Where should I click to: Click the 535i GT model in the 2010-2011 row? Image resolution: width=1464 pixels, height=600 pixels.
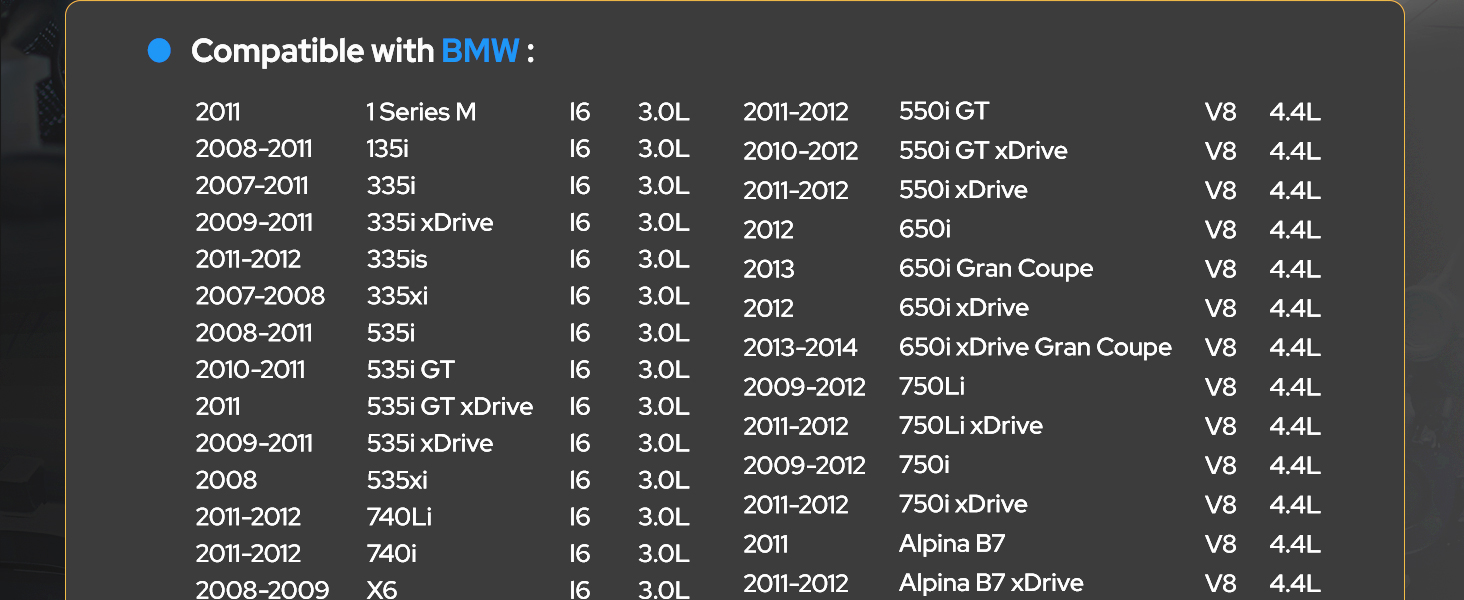point(410,370)
